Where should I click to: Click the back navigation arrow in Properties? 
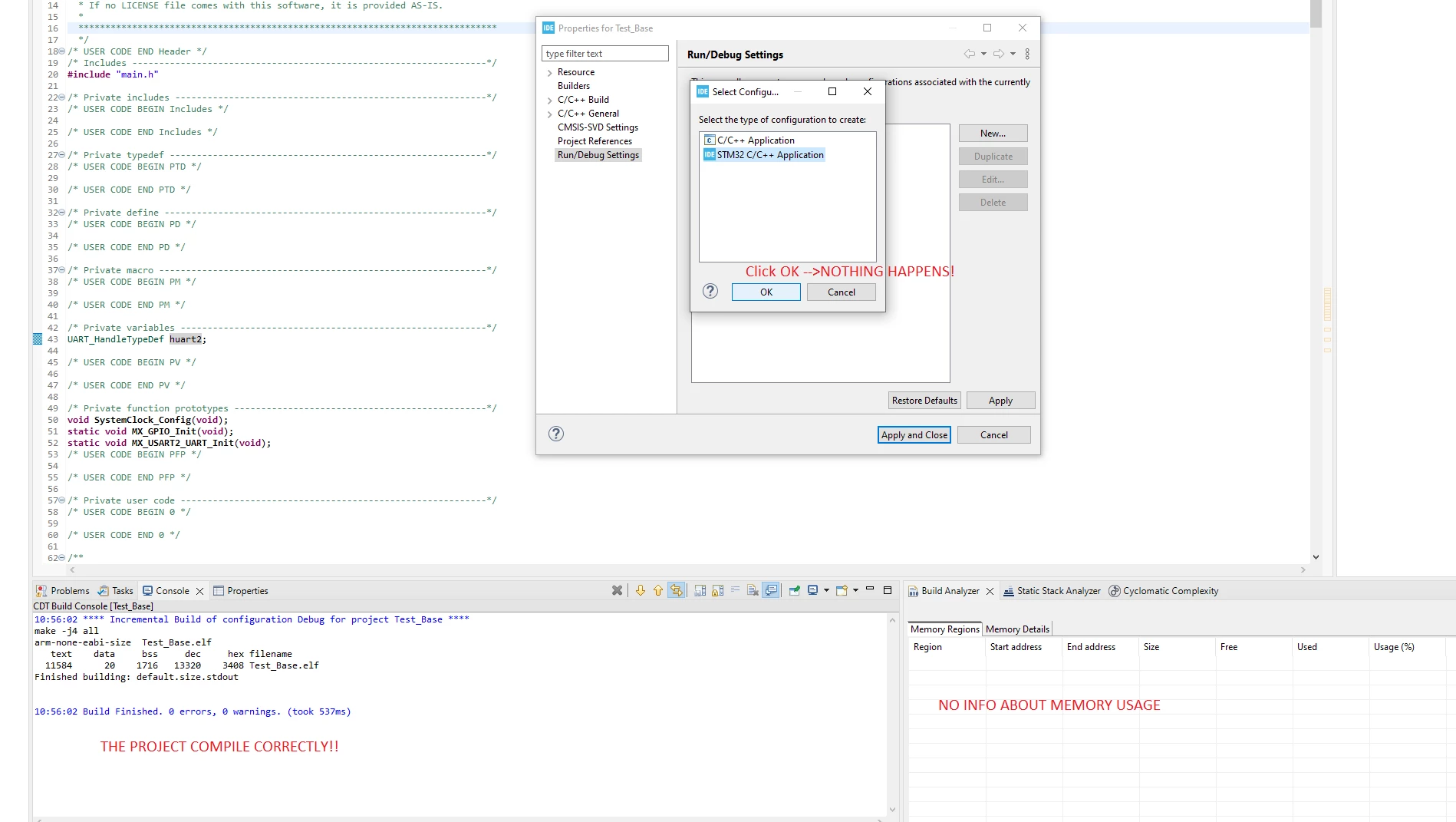(x=970, y=54)
